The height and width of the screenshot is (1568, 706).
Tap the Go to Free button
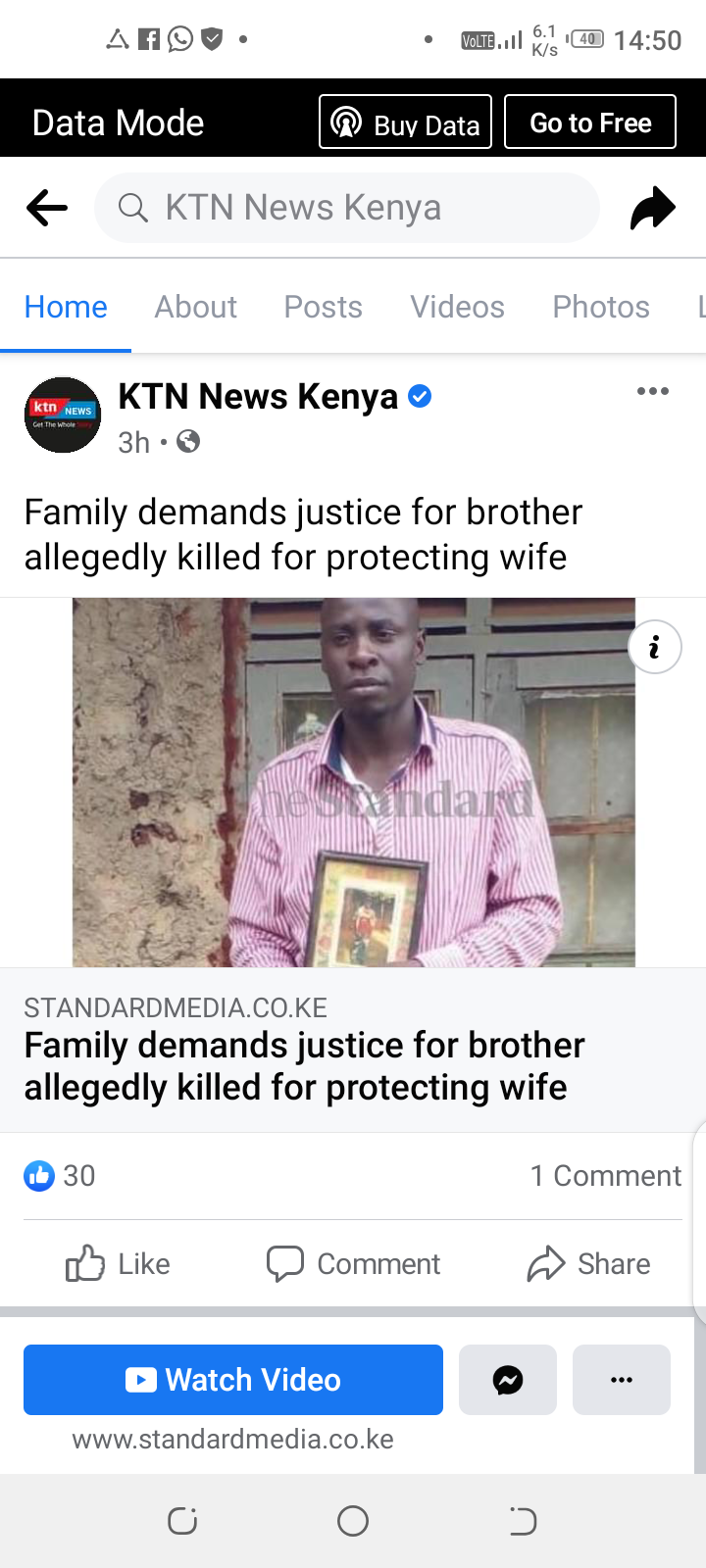[x=590, y=122]
